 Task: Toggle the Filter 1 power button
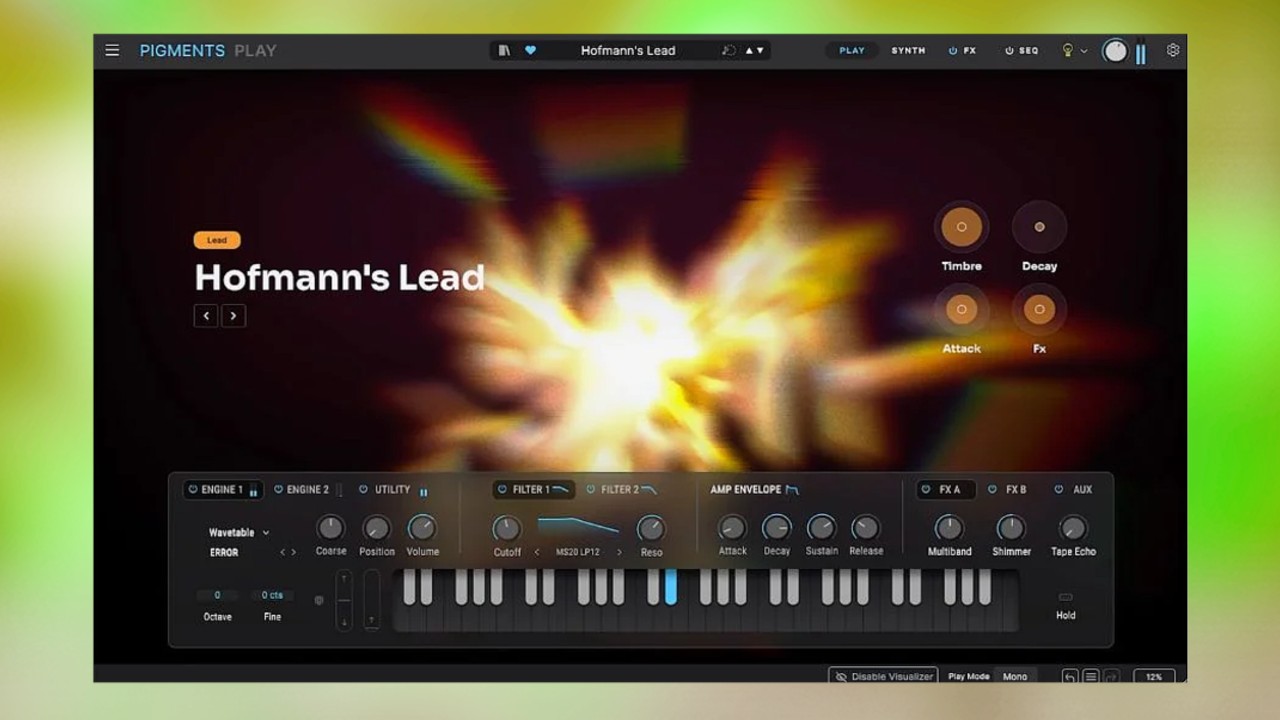click(x=502, y=490)
